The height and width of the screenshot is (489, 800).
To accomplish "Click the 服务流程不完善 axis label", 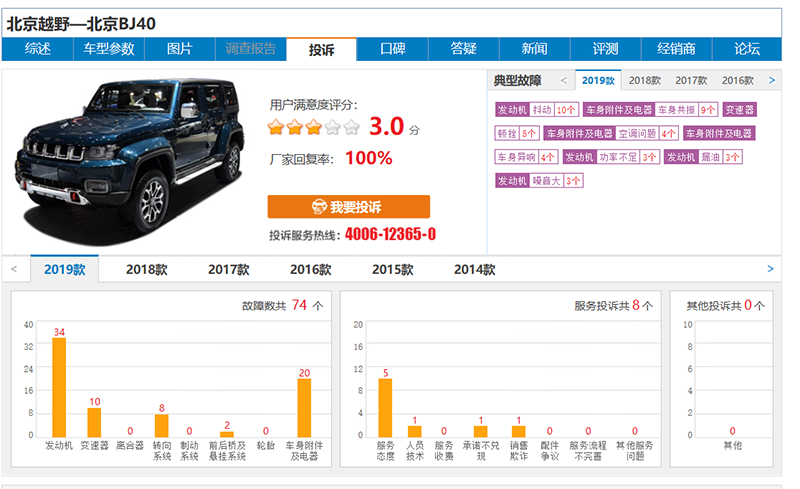I will [588, 451].
